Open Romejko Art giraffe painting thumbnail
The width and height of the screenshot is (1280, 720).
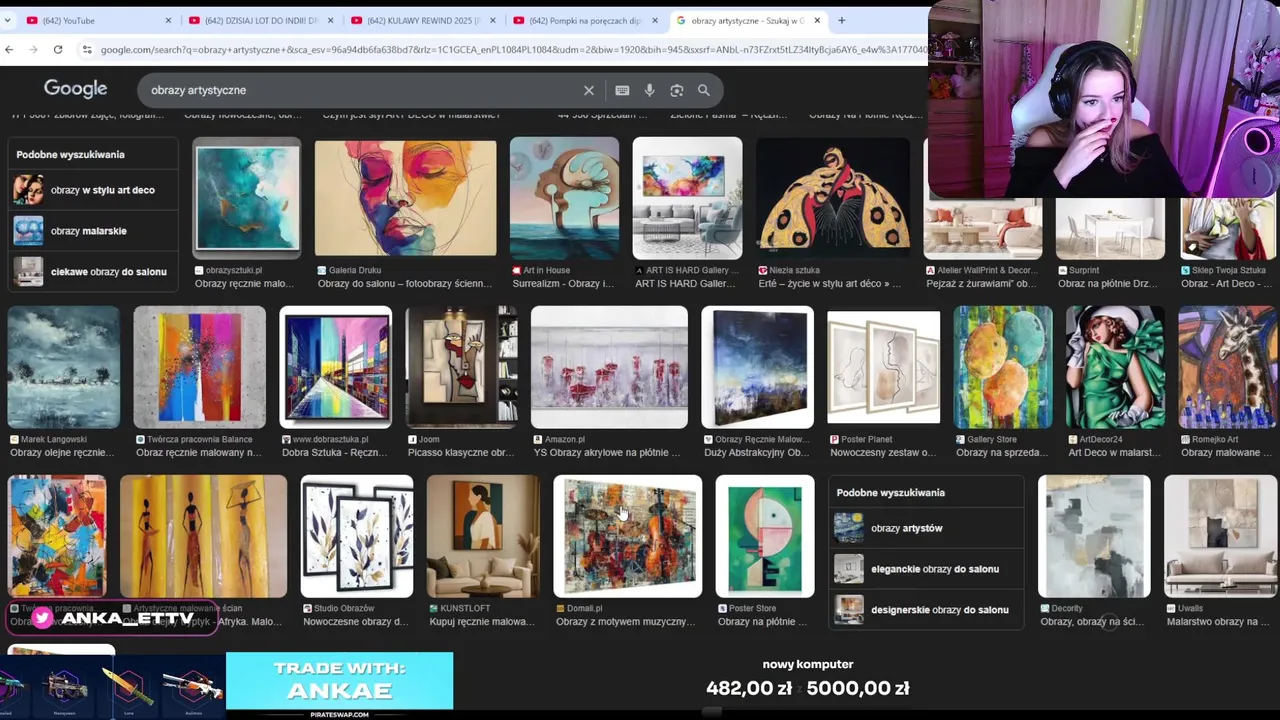[x=1228, y=367]
